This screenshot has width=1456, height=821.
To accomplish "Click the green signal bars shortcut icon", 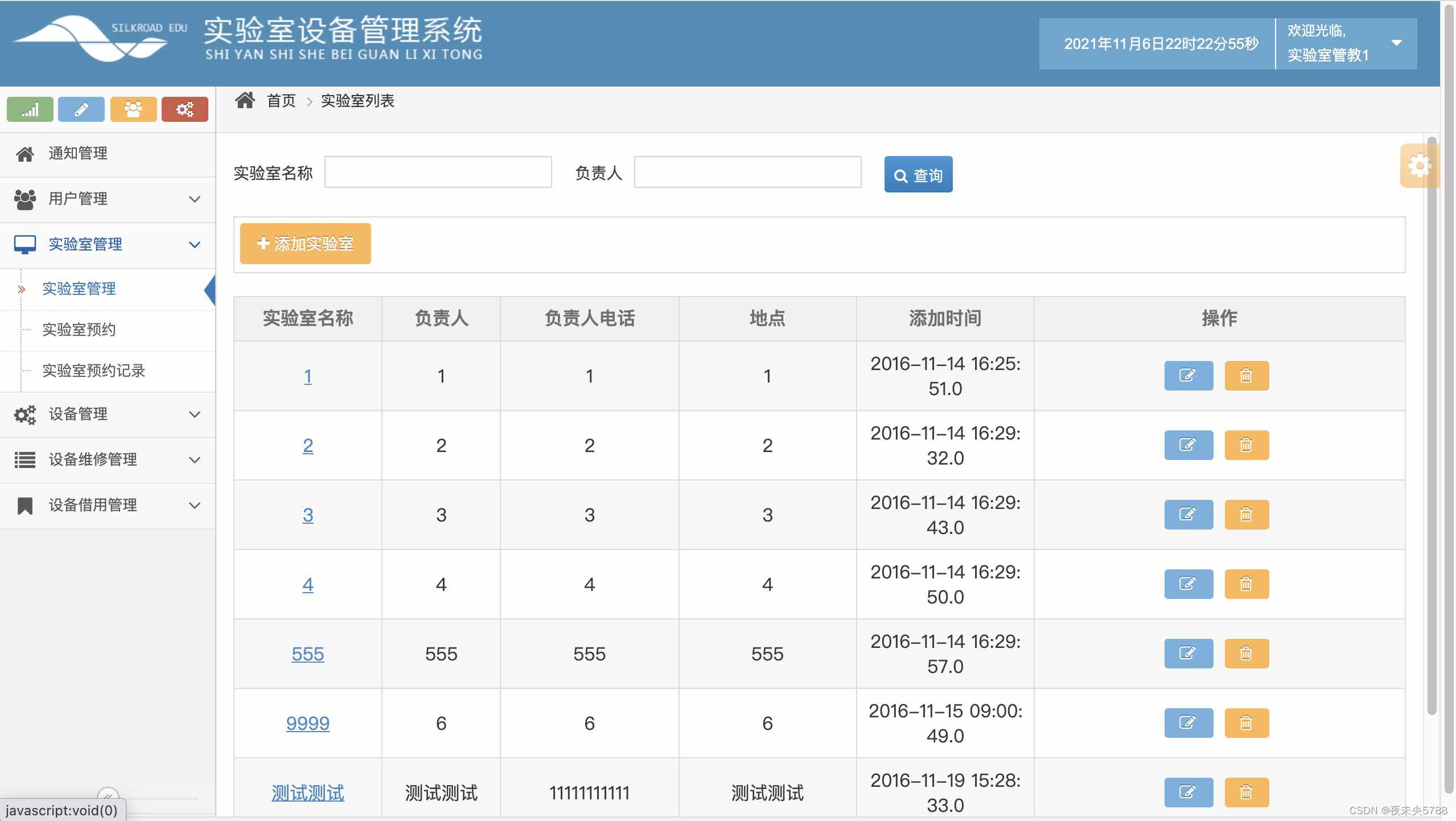I will (x=30, y=109).
